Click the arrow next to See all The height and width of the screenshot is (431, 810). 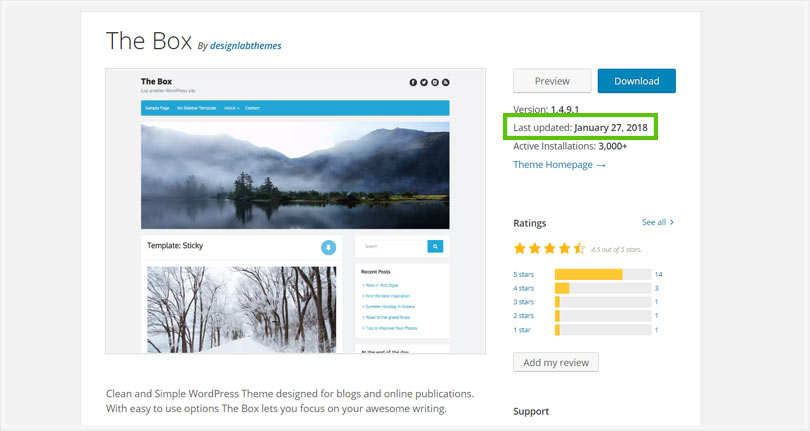pos(672,222)
